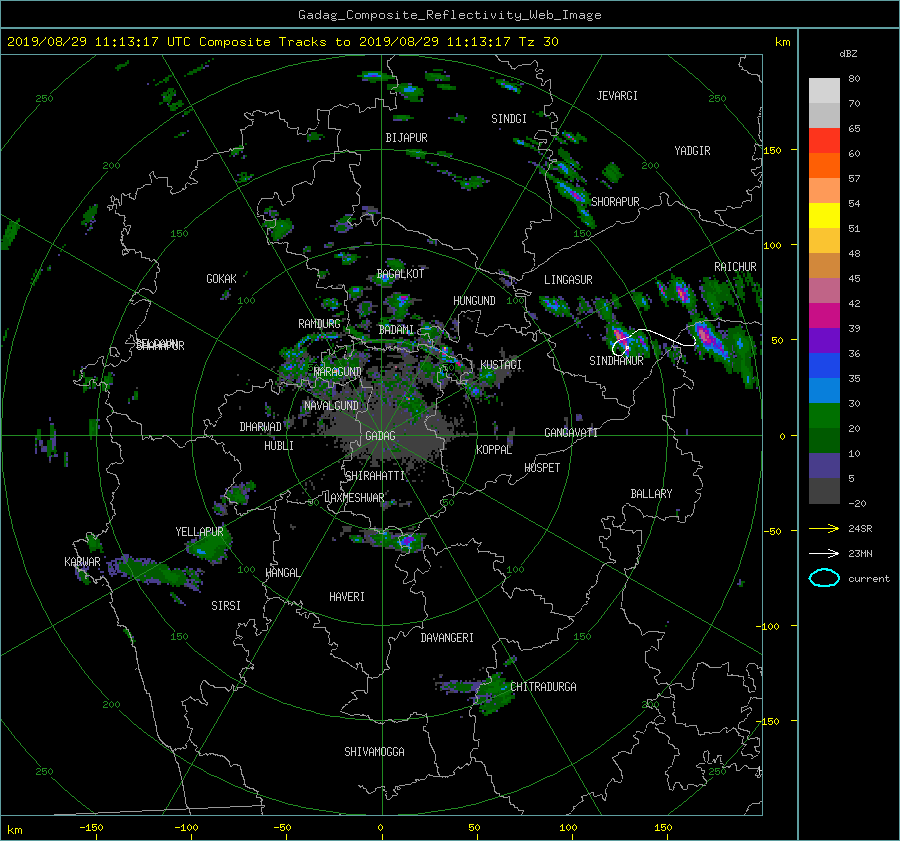Viewport: 900px width, 841px height.
Task: Click the HUNGUND city label
Action: [x=474, y=301]
